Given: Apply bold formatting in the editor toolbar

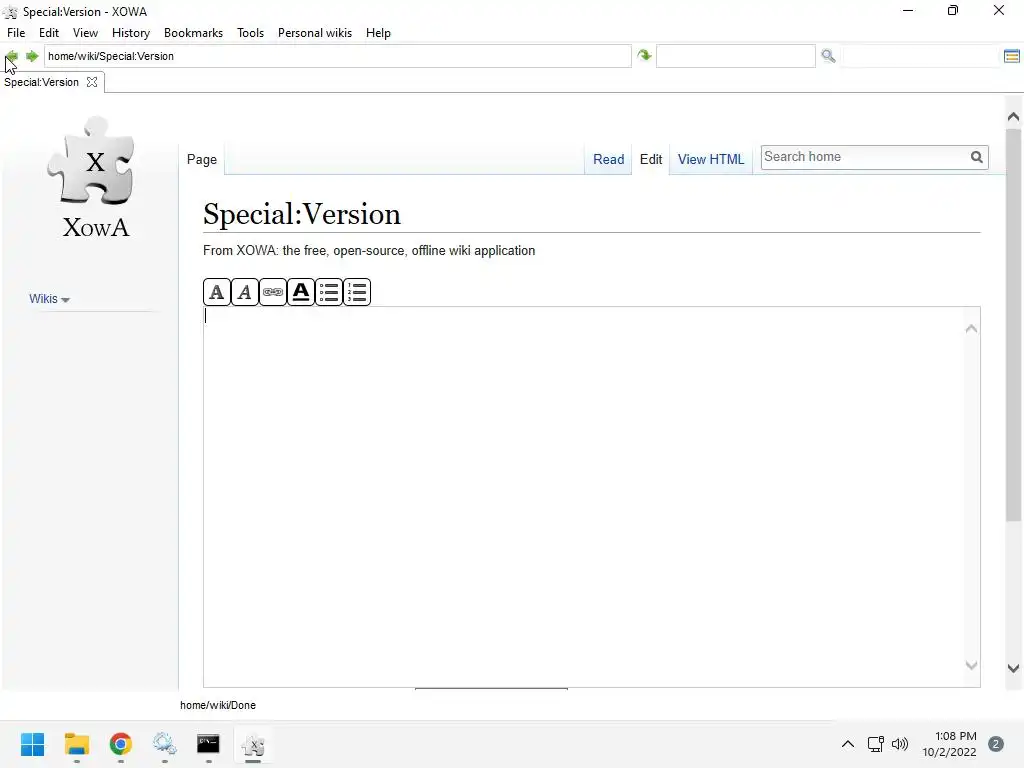Looking at the screenshot, I should 217,292.
